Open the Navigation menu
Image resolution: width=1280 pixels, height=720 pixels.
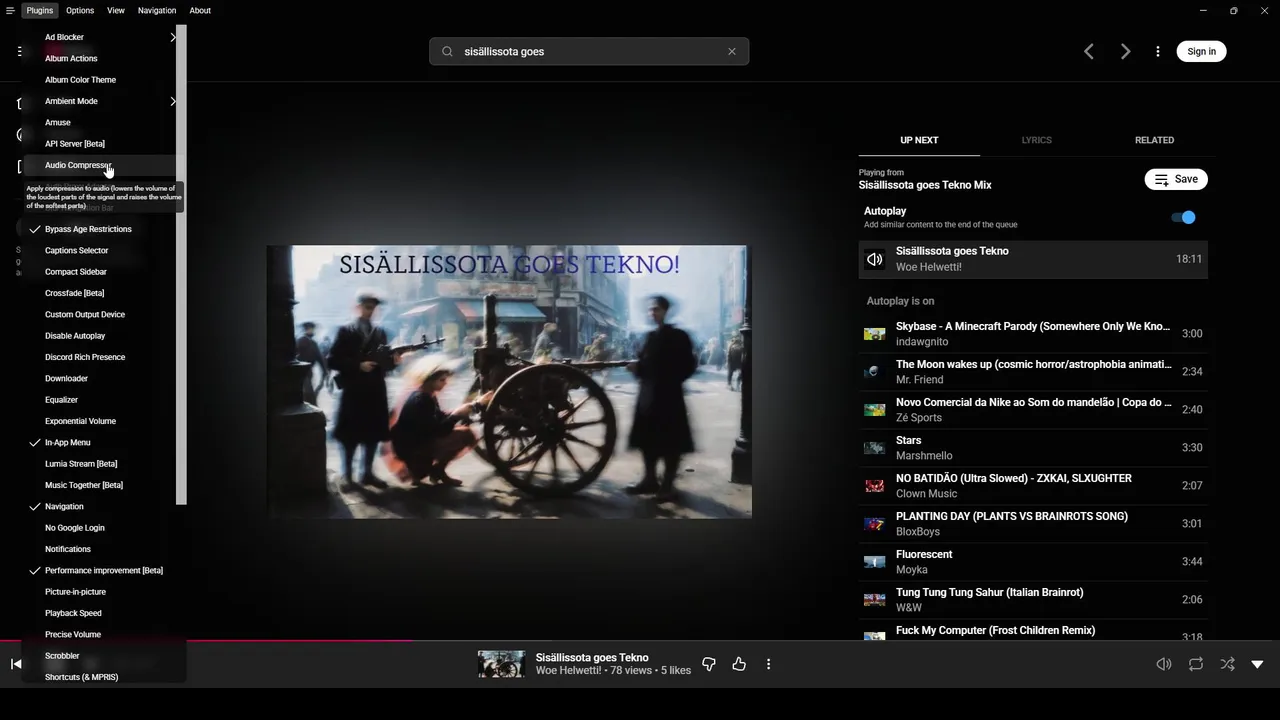pyautogui.click(x=157, y=10)
